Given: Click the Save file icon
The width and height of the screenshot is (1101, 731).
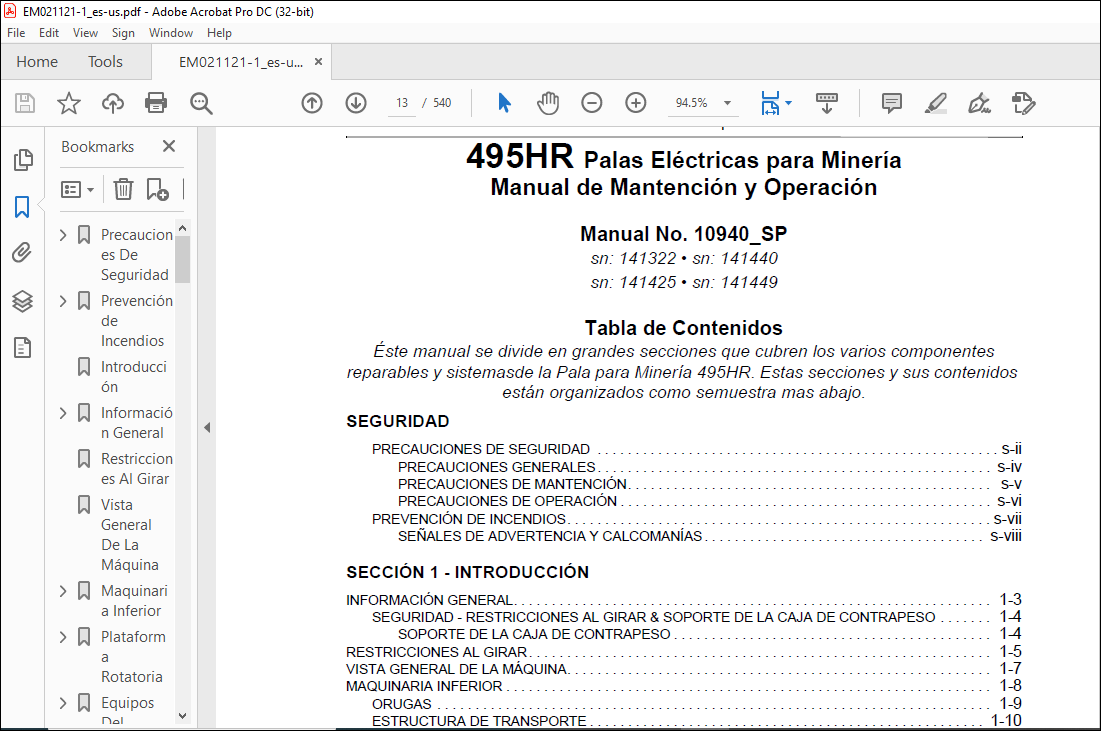Looking at the screenshot, I should (25, 103).
